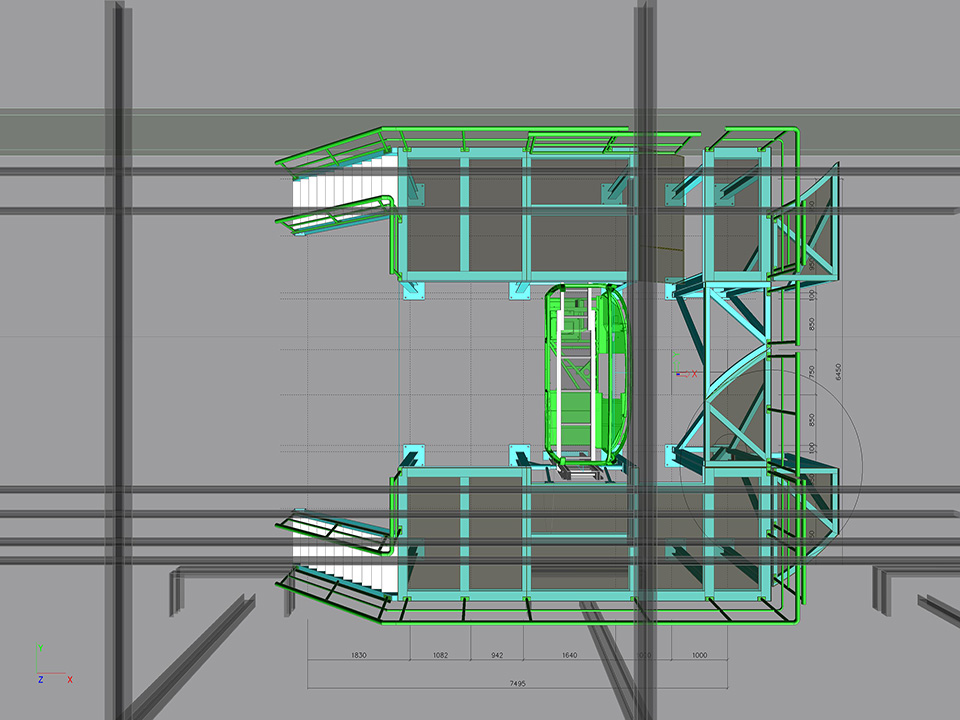Viewport: 960px width, 720px height.
Task: Click the 942 dimension label
Action: click(497, 655)
